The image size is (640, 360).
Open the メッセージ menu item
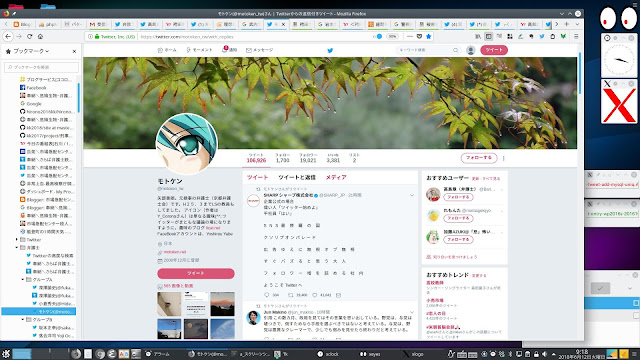click(260, 50)
